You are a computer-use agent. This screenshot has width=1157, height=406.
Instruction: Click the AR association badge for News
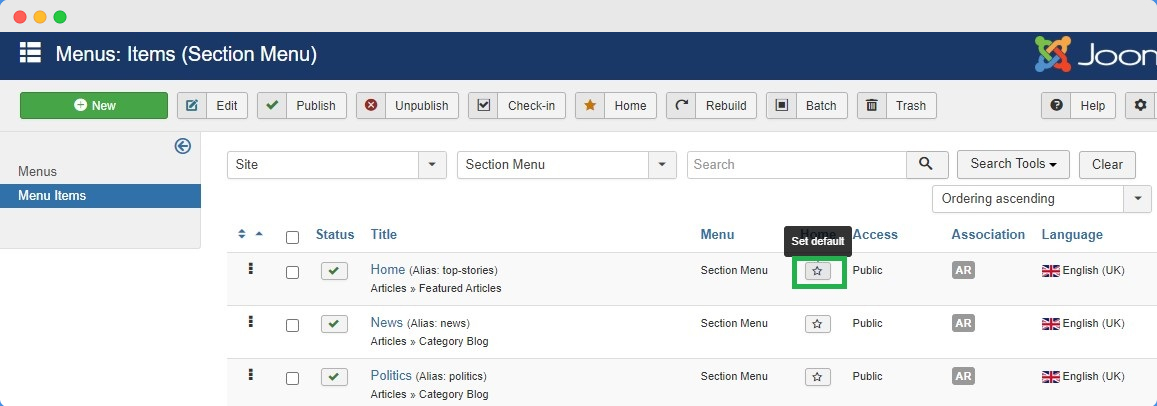963,323
